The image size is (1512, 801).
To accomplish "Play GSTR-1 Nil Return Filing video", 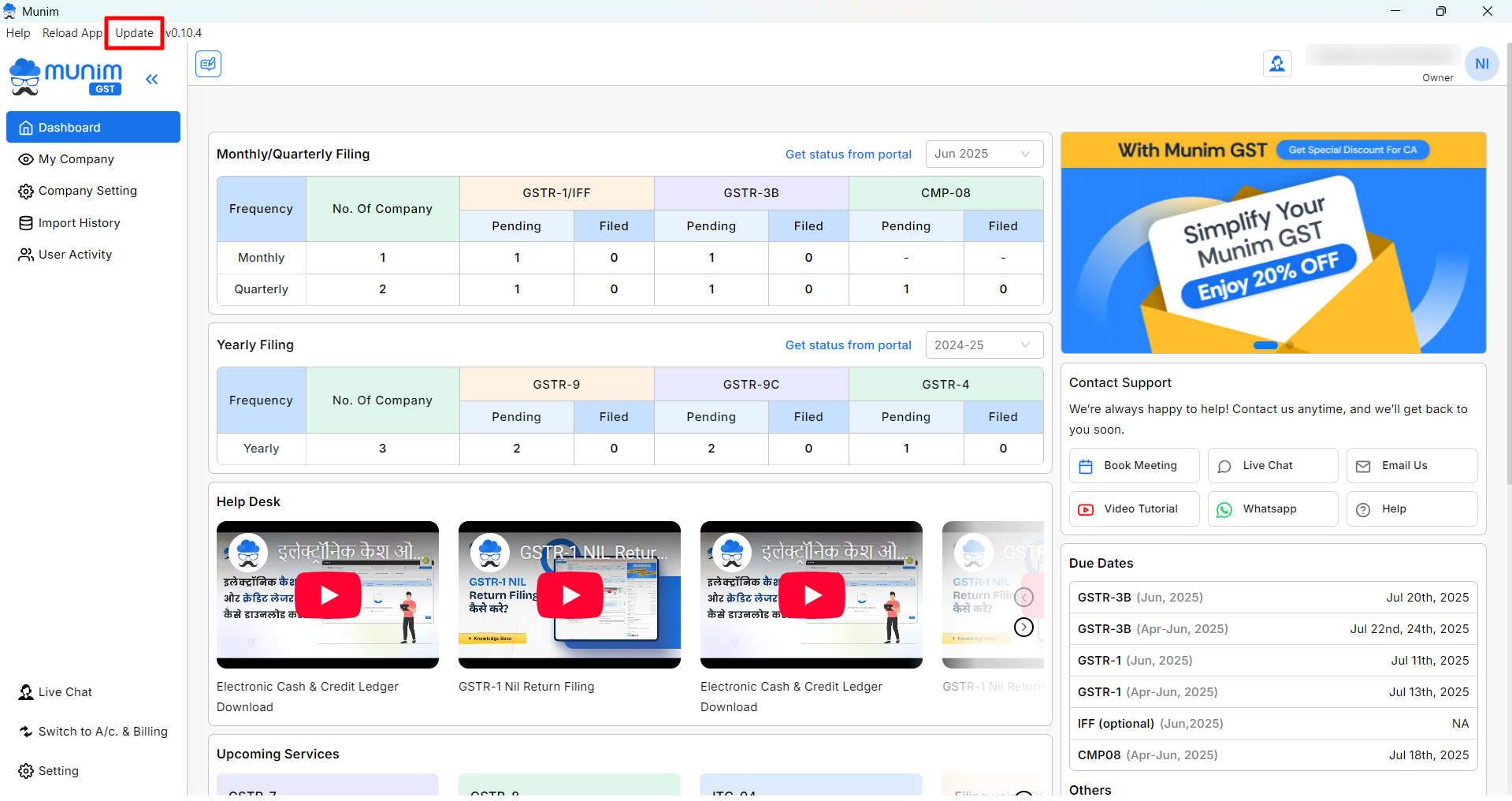I will pos(570,594).
